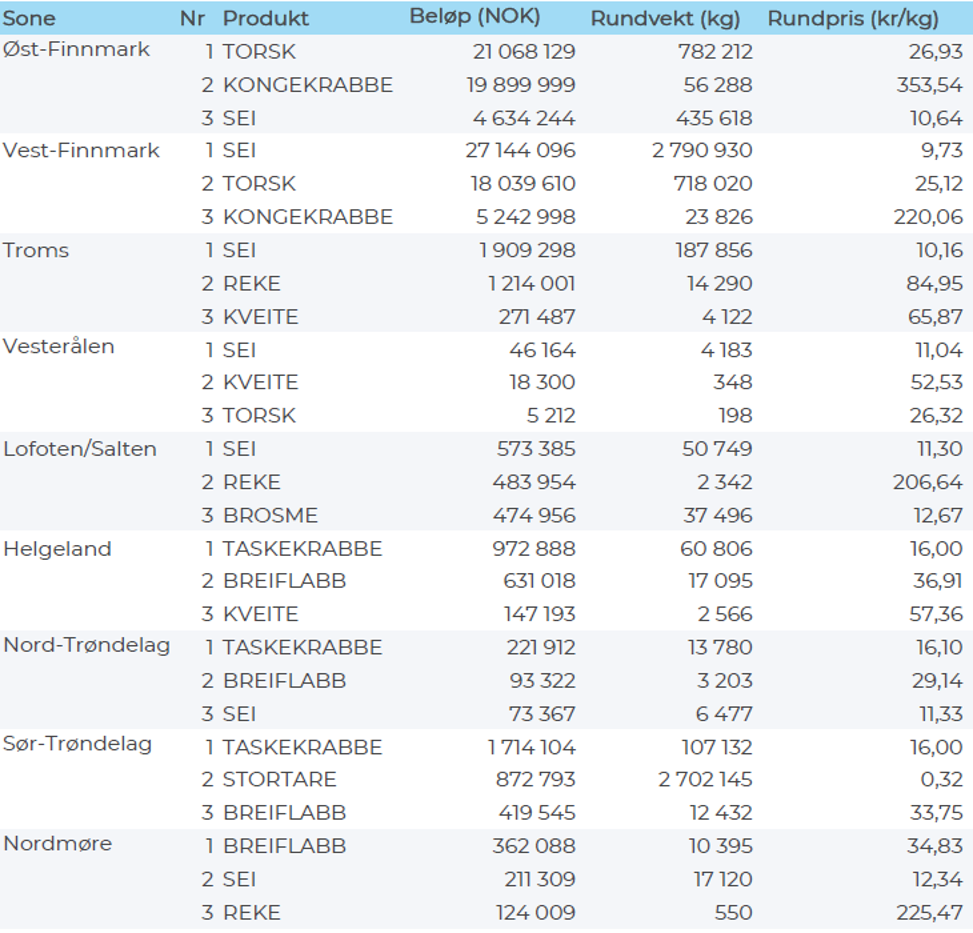Click the Vesterålen zone label
Image resolution: width=973 pixels, height=933 pixels.
click(59, 347)
